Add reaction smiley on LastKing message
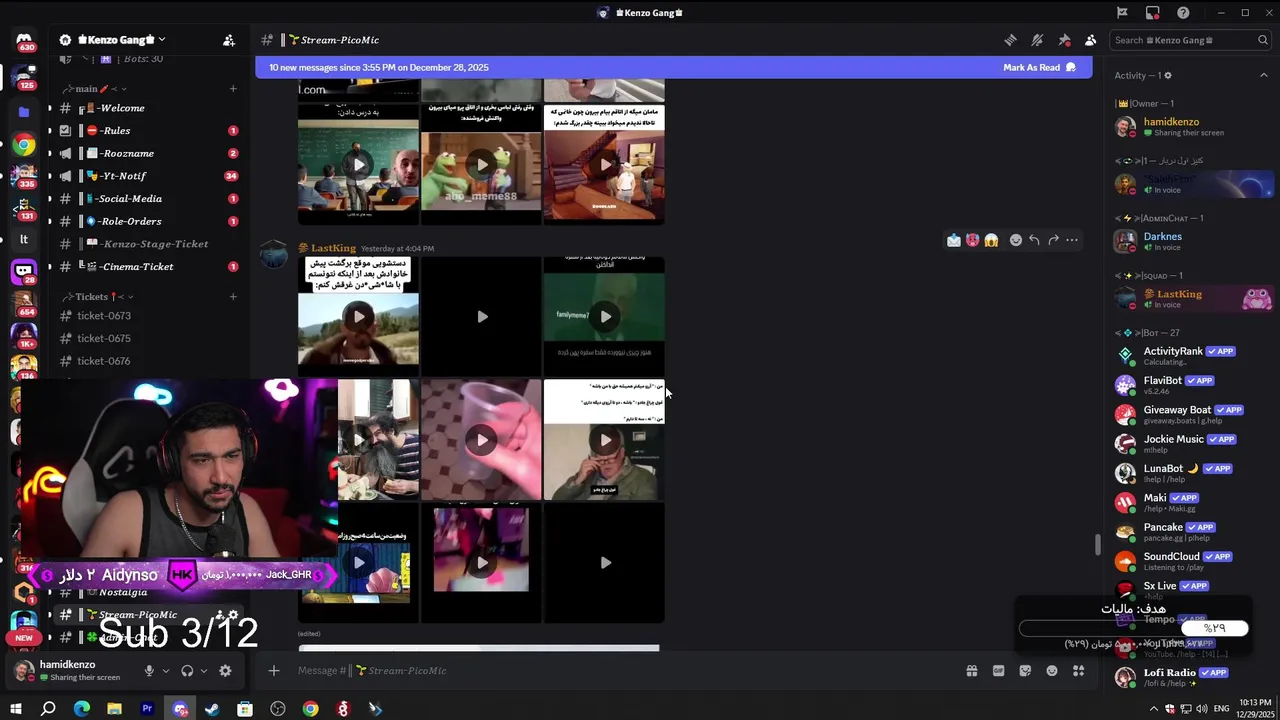Image resolution: width=1280 pixels, height=720 pixels. (x=1016, y=240)
